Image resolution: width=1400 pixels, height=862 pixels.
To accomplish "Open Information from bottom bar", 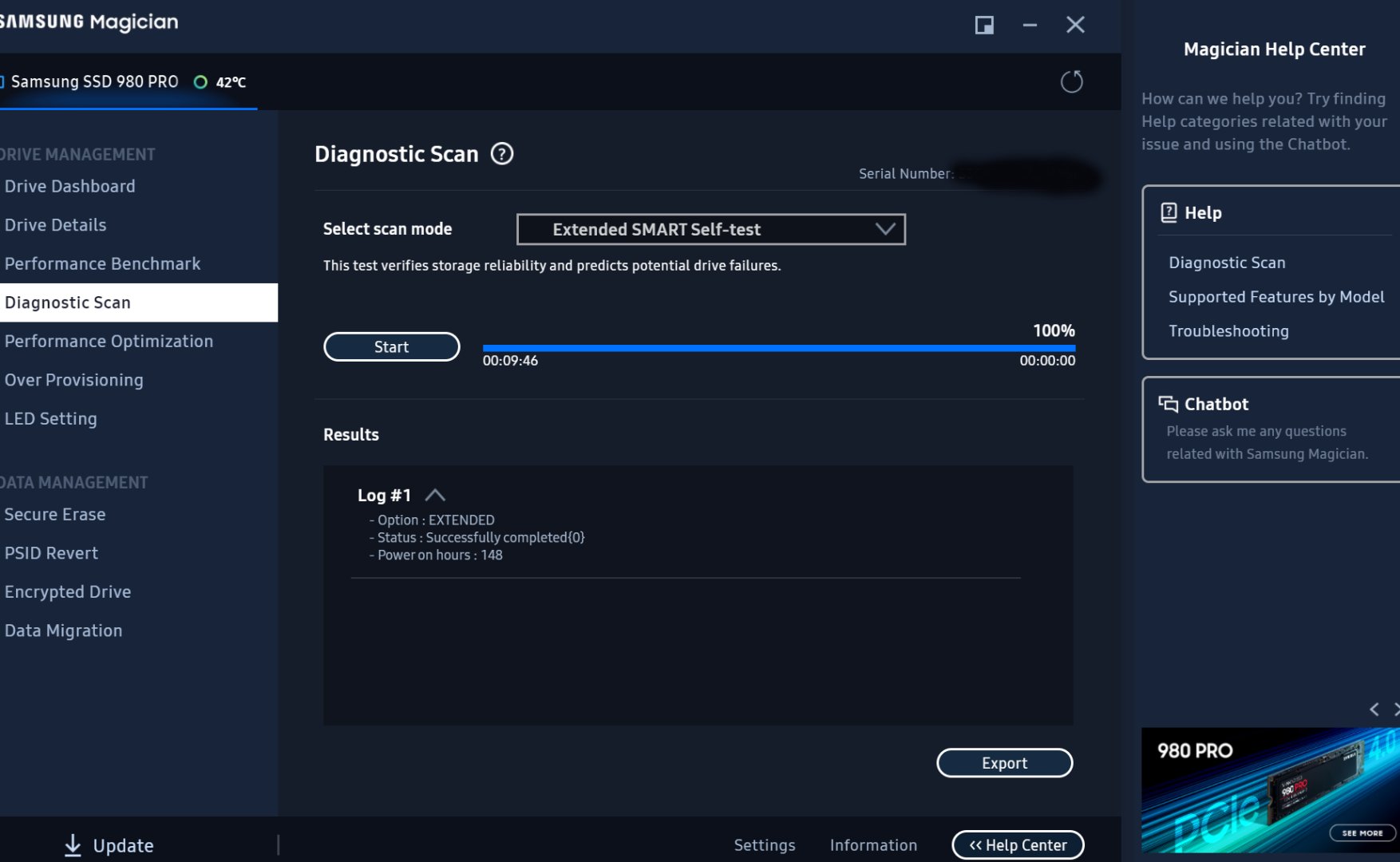I will click(873, 845).
